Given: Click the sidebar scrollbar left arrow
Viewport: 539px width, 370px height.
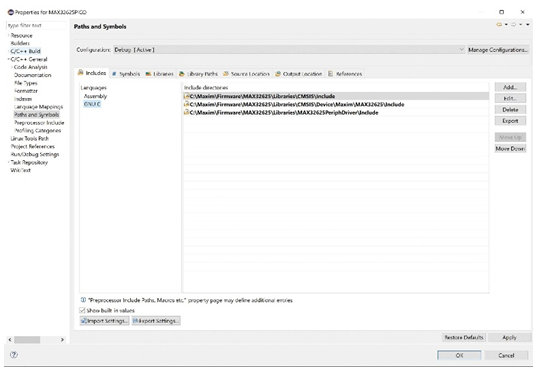Looking at the screenshot, I should click(x=10, y=340).
